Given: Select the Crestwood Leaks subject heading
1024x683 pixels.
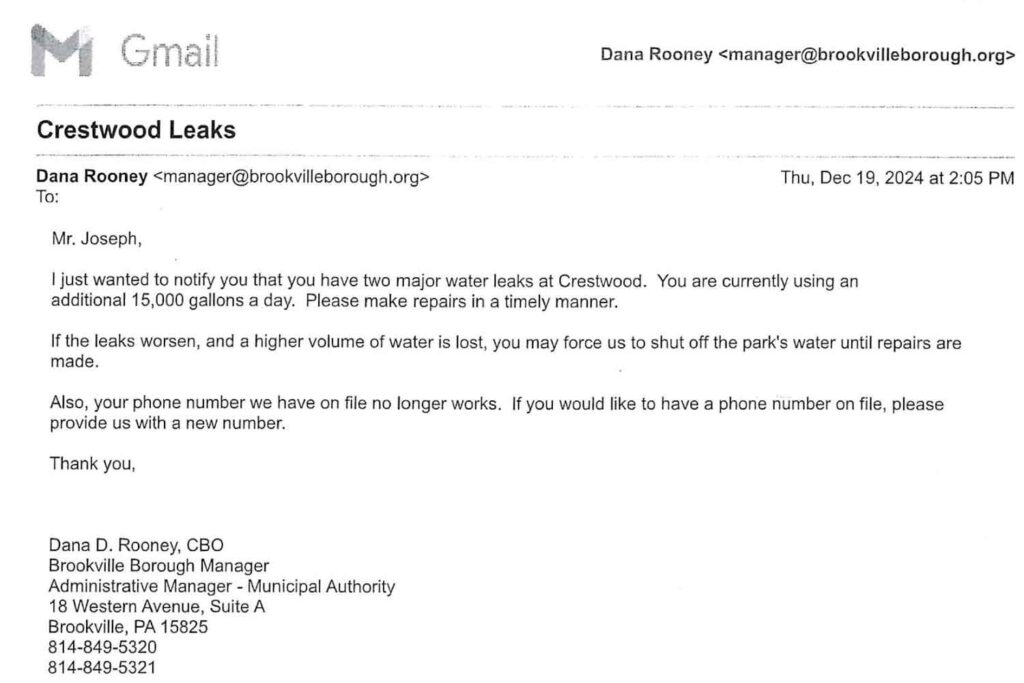Looking at the screenshot, I should click(135, 129).
